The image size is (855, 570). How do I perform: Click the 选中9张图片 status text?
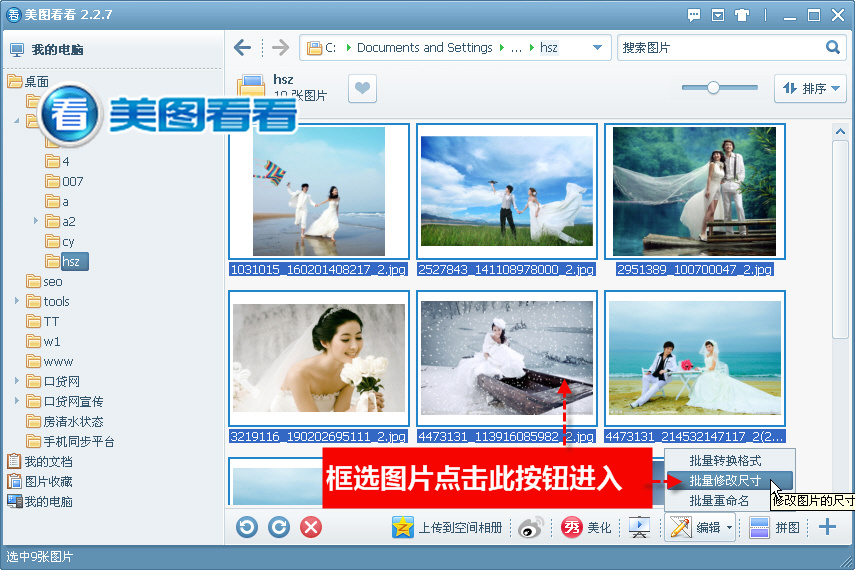(39, 556)
